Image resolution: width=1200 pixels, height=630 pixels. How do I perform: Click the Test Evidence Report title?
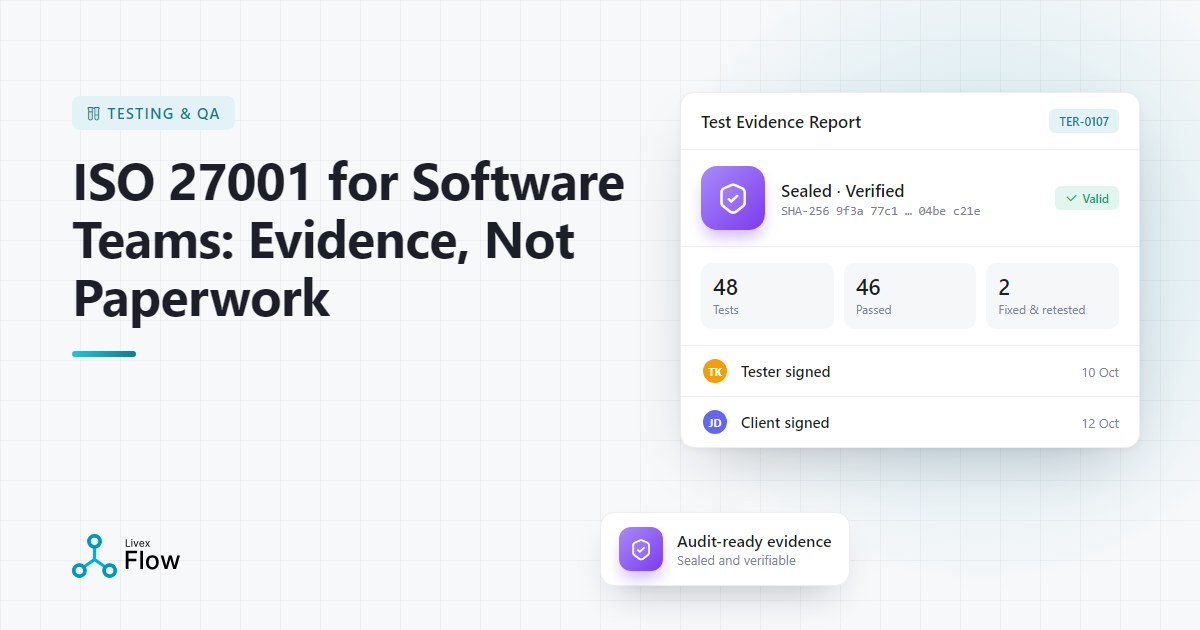coord(781,122)
